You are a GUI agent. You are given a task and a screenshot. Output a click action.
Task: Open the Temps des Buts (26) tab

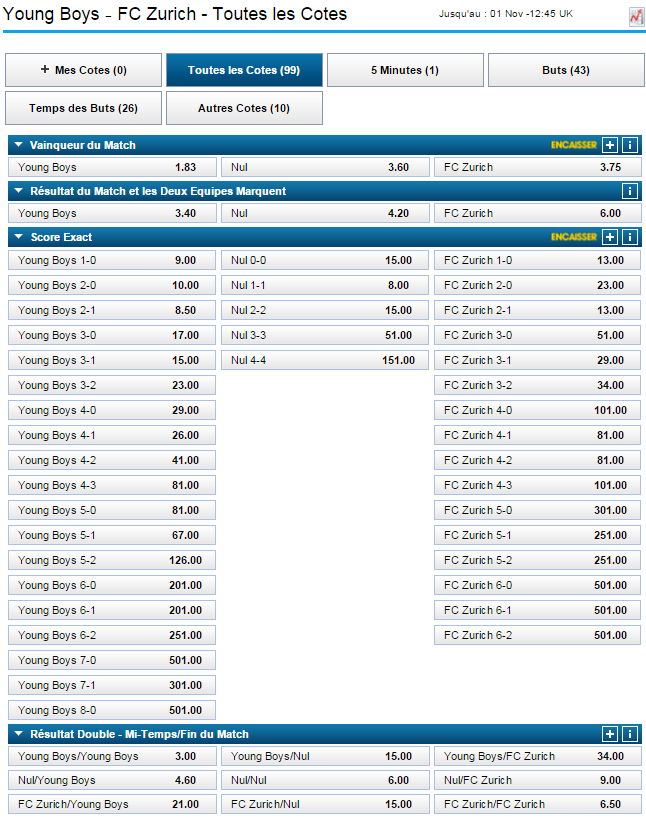coord(83,108)
